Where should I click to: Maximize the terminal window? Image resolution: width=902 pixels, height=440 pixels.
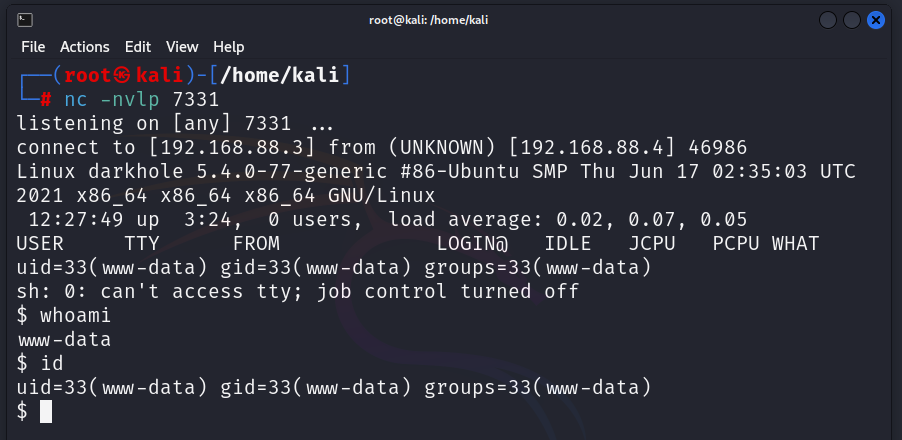pyautogui.click(x=852, y=20)
